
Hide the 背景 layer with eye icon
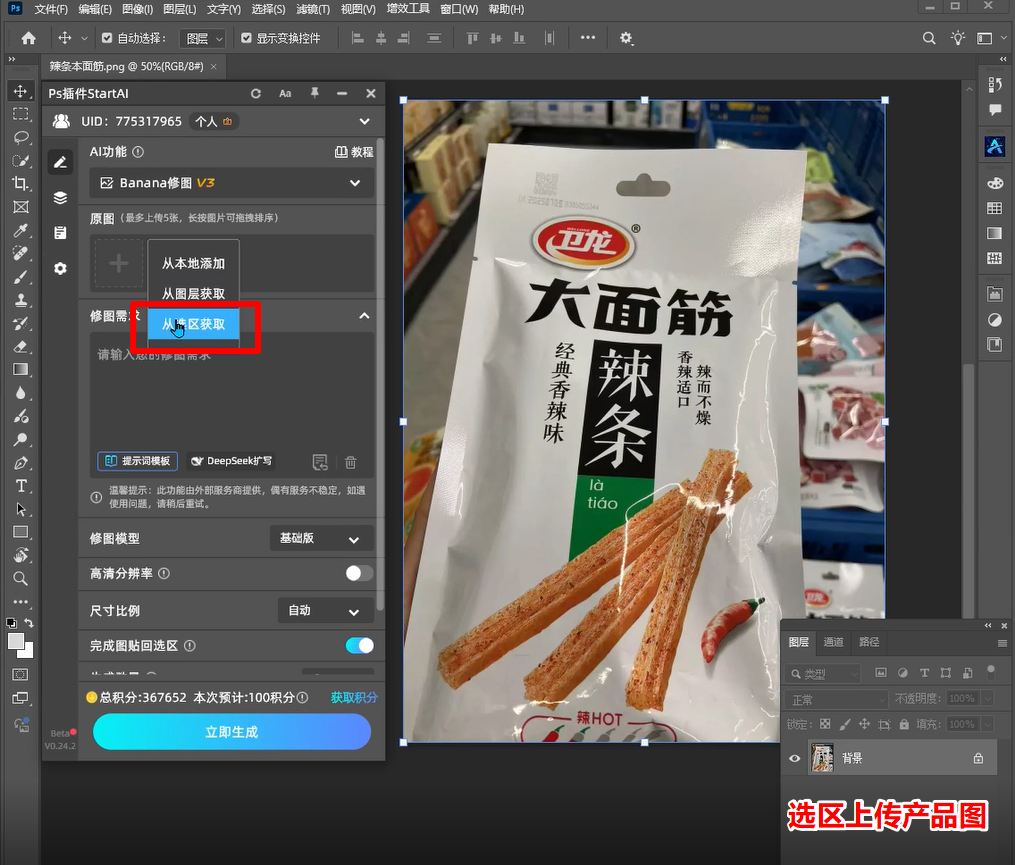pos(795,758)
